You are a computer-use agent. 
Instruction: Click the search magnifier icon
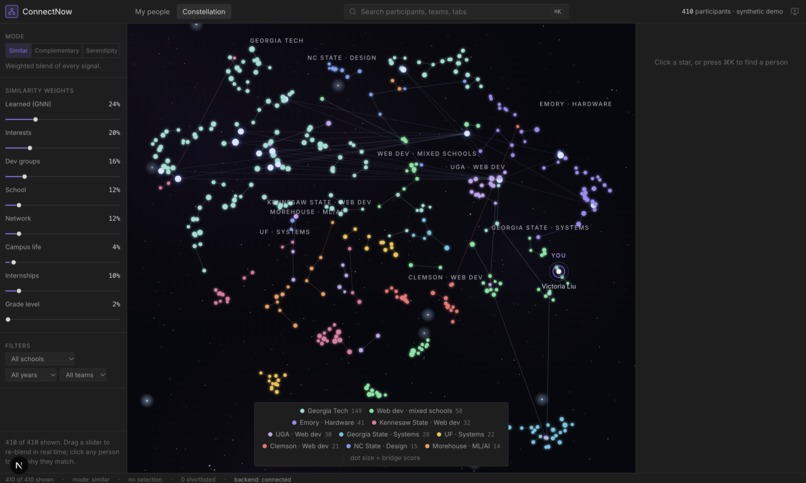pyautogui.click(x=353, y=11)
